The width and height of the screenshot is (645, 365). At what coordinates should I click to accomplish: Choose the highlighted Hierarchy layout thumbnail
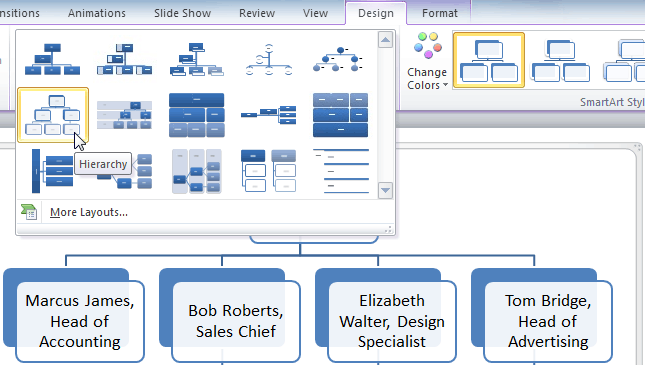pos(53,115)
